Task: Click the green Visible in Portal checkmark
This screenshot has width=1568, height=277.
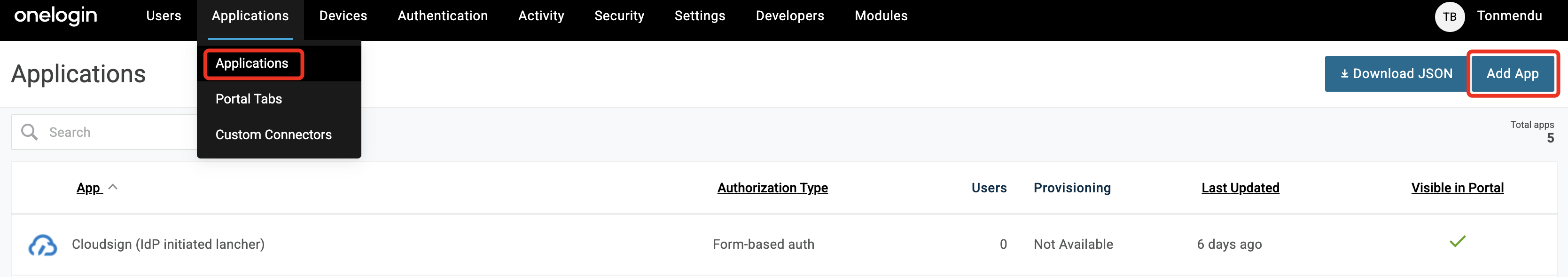Action: coord(1457,242)
